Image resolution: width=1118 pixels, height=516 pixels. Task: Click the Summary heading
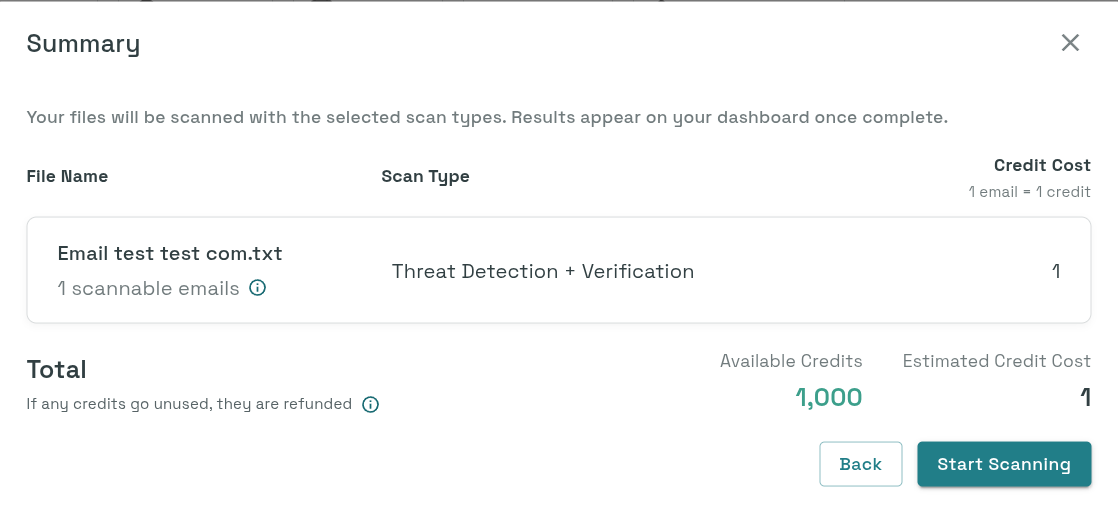pyautogui.click(x=83, y=43)
